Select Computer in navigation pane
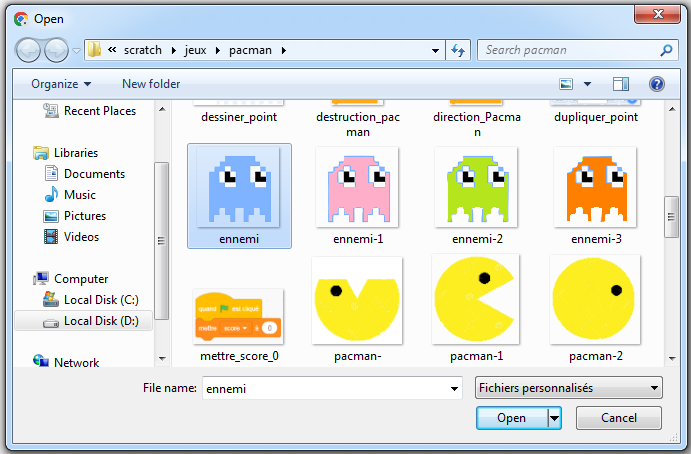 pyautogui.click(x=81, y=279)
